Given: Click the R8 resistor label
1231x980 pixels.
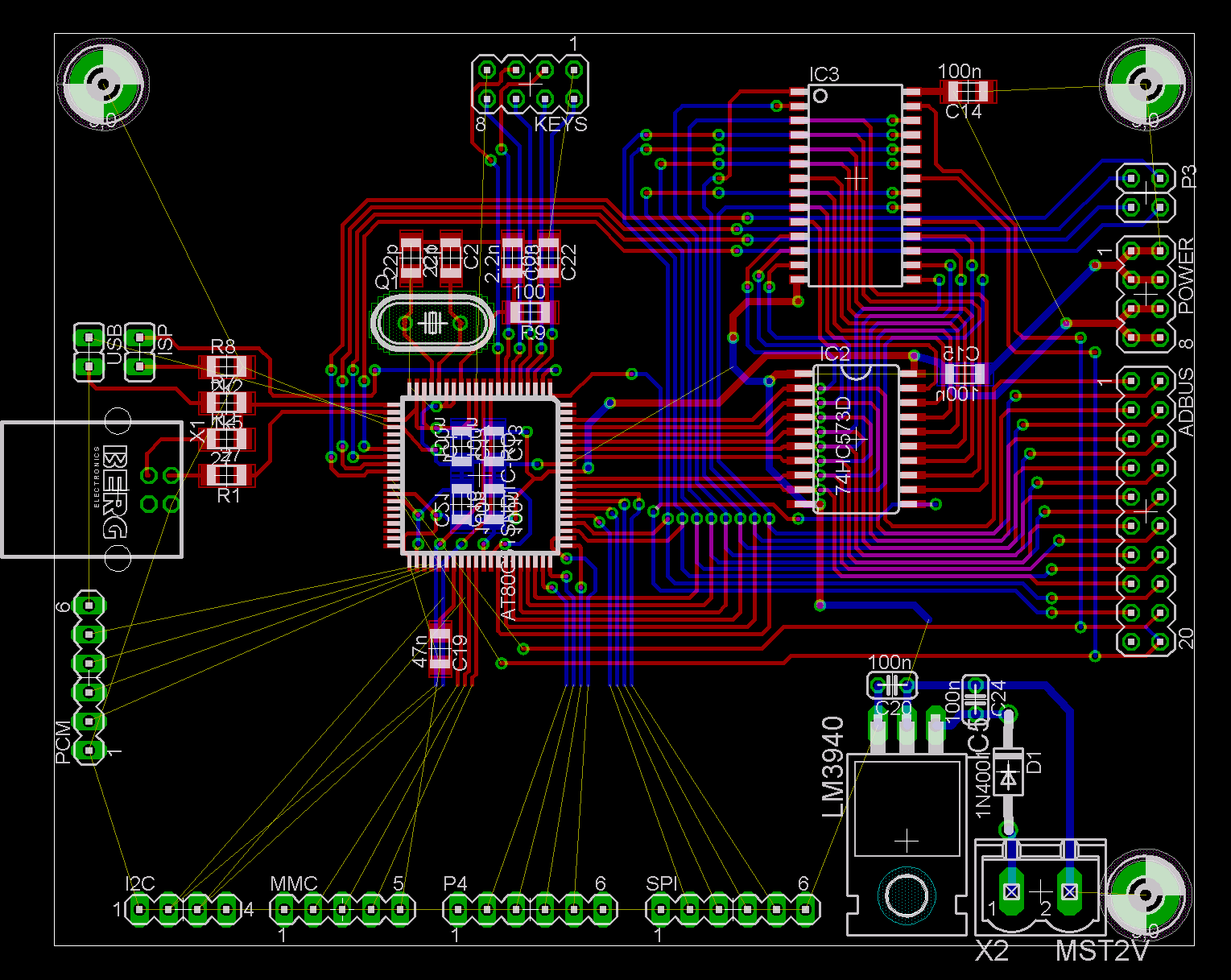Looking at the screenshot, I should [223, 346].
